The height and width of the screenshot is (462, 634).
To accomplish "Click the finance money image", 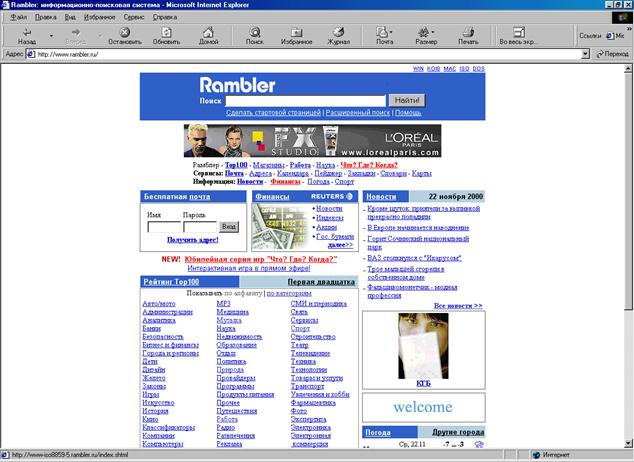I will [281, 227].
